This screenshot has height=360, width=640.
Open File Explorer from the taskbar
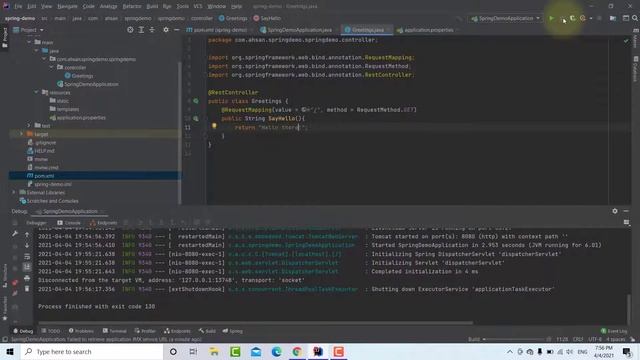pyautogui.click(x=214, y=351)
